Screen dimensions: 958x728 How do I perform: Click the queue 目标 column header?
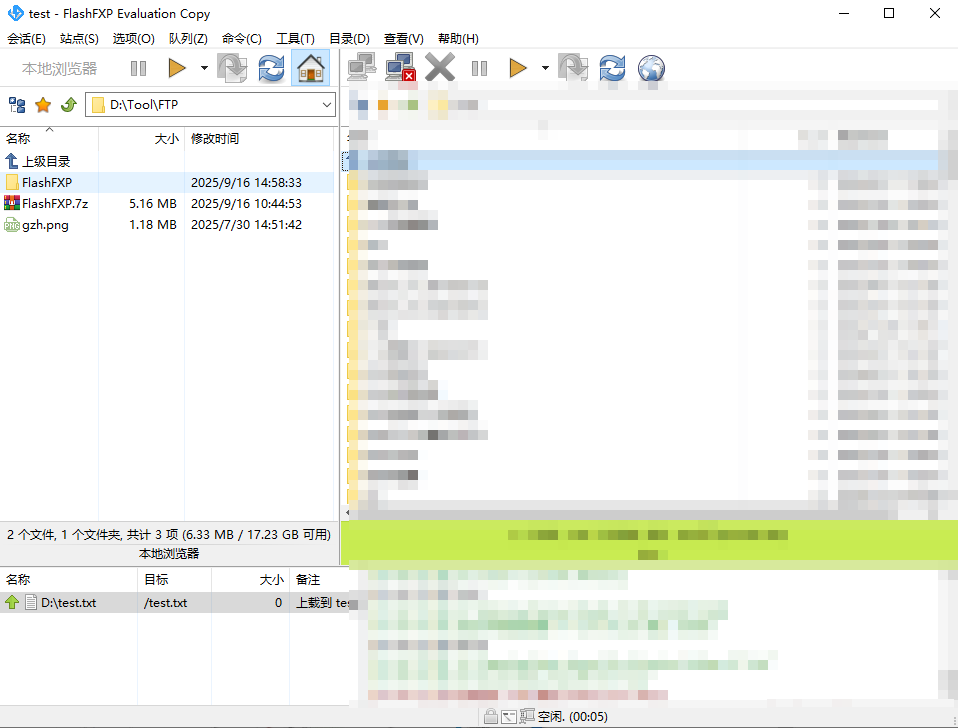174,580
